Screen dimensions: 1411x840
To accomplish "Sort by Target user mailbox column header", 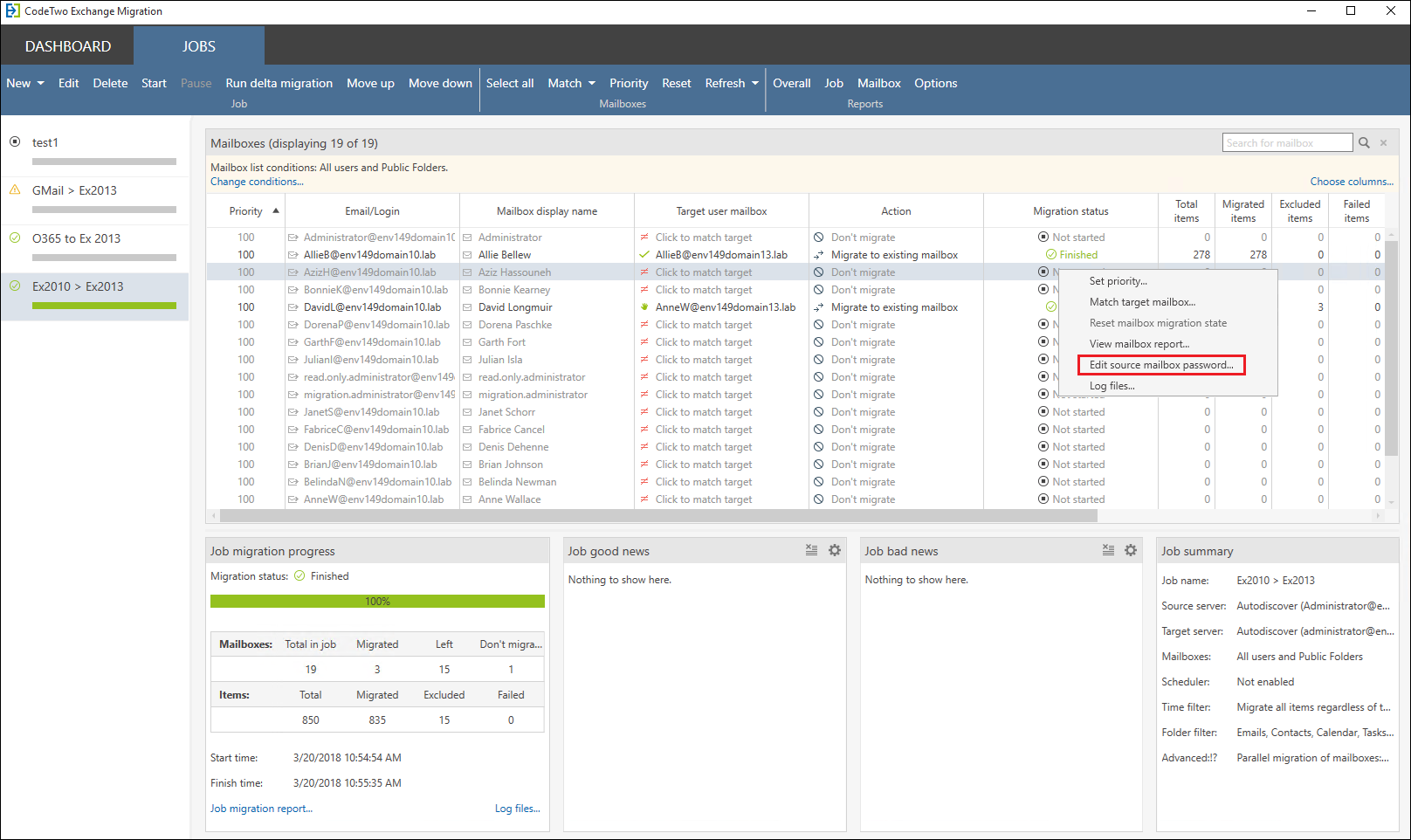I will point(721,211).
